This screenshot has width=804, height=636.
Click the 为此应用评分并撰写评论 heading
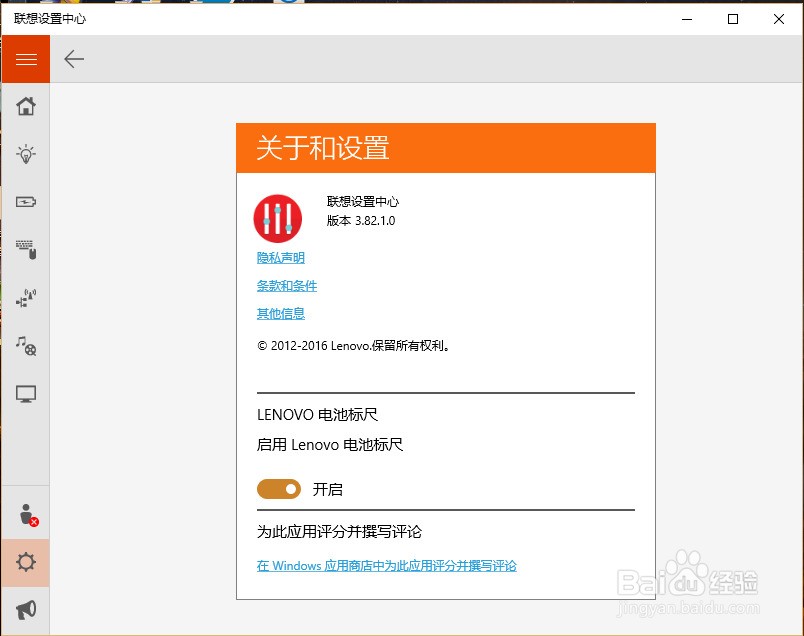[x=339, y=531]
